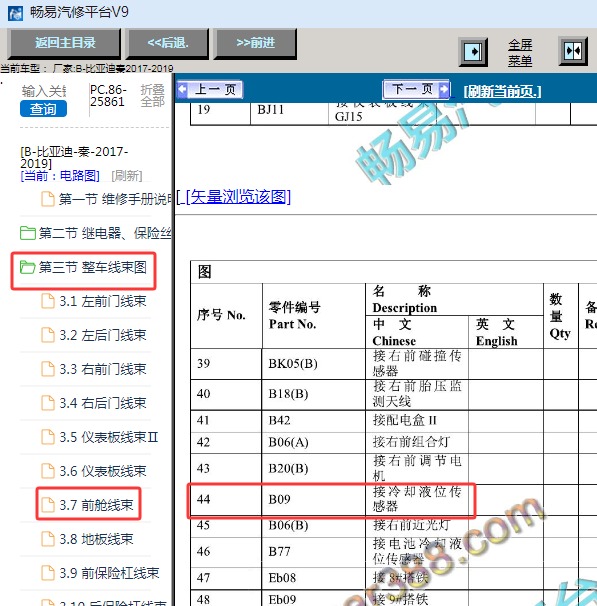Select cell B18(B) in row 40
Viewport: 597px width, 606px height.
coord(313,394)
